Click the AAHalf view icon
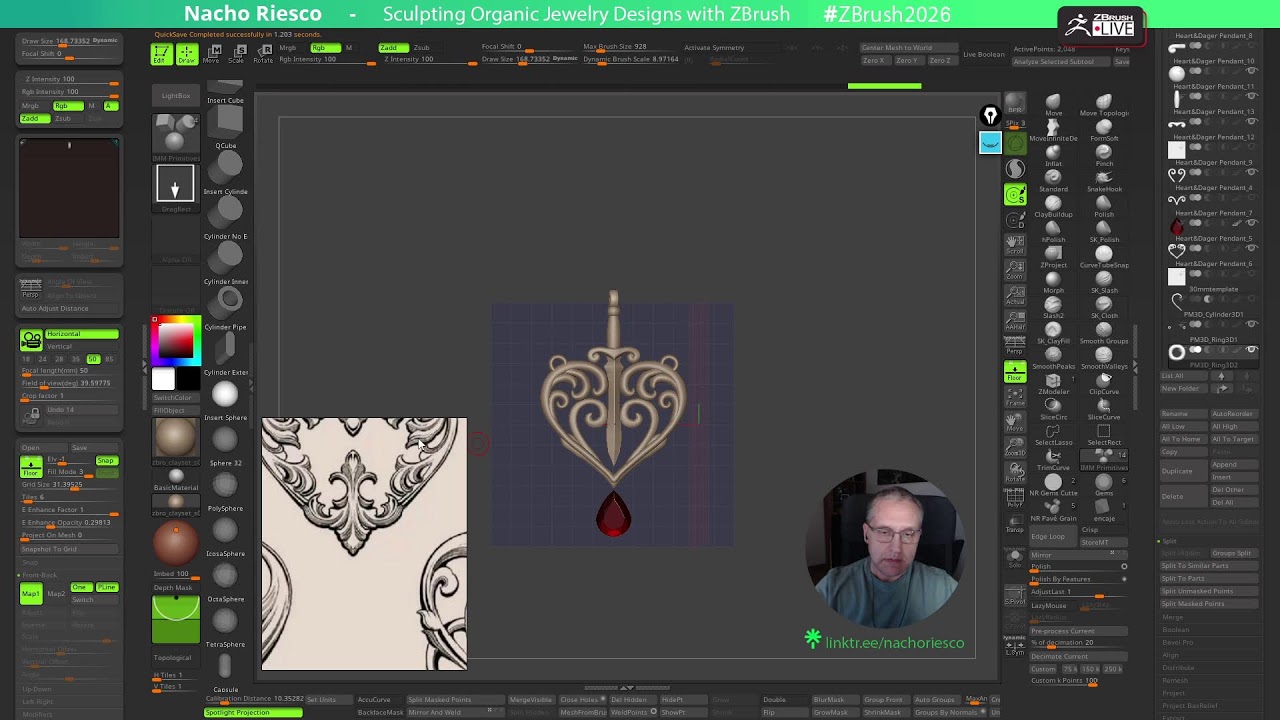 [x=1015, y=320]
